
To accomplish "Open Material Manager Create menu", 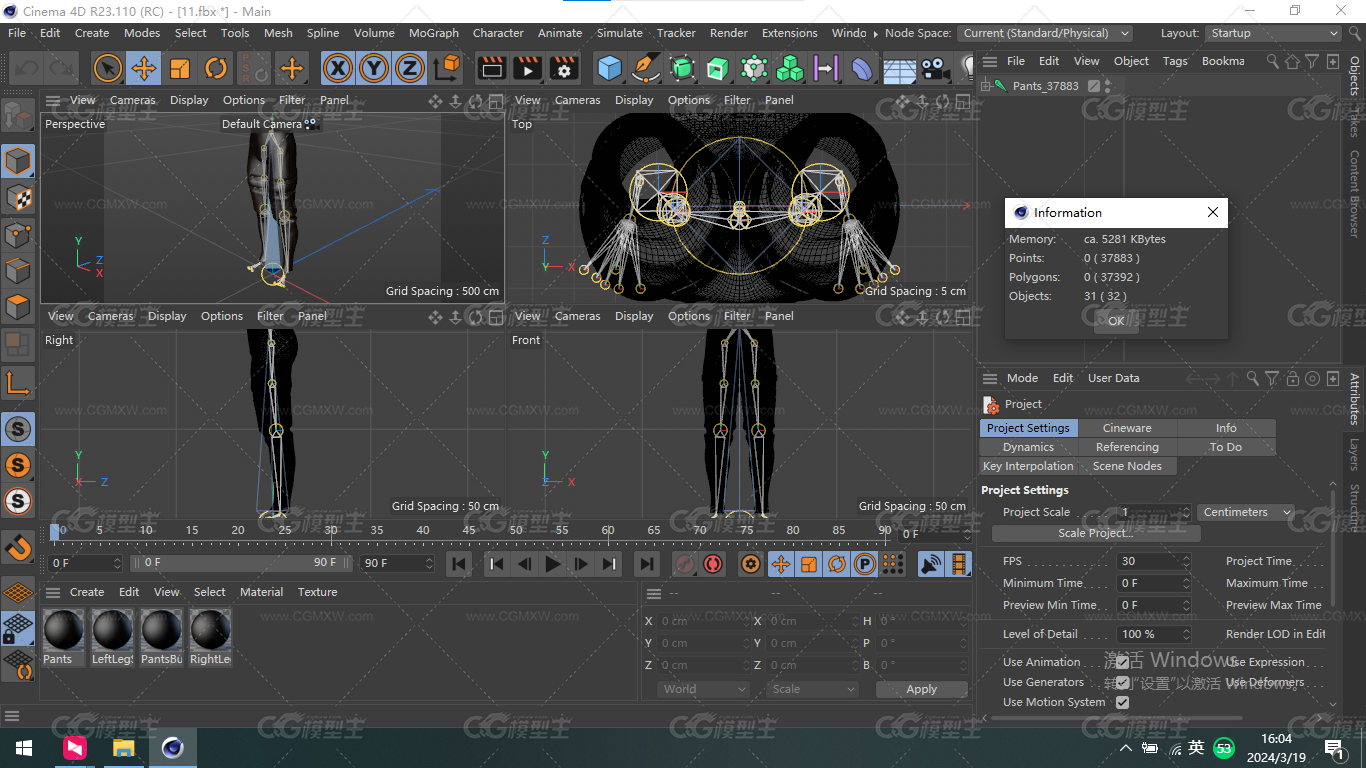I will click(87, 592).
